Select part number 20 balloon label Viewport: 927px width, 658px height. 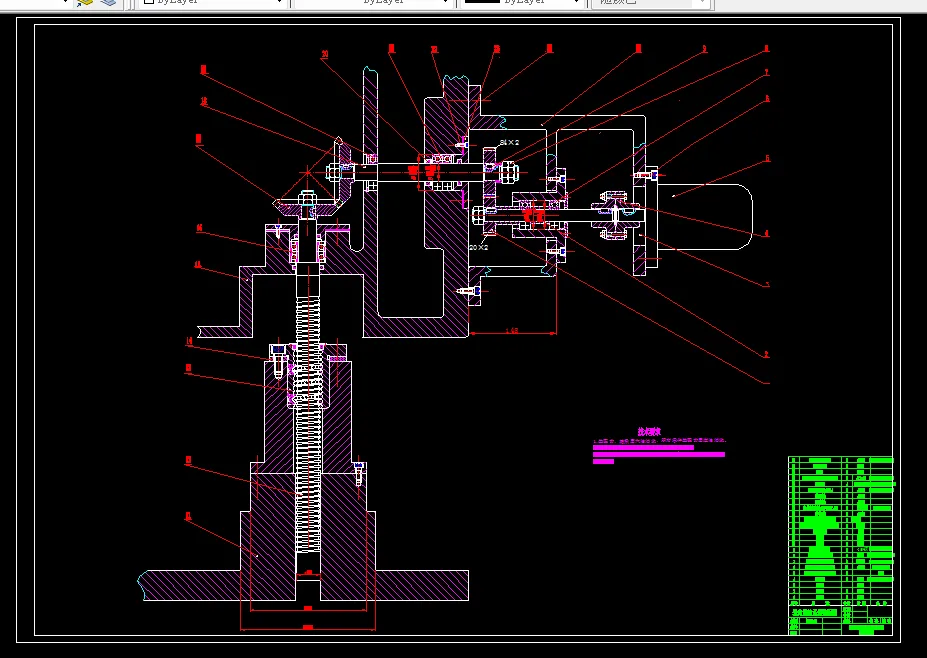[x=325, y=54]
